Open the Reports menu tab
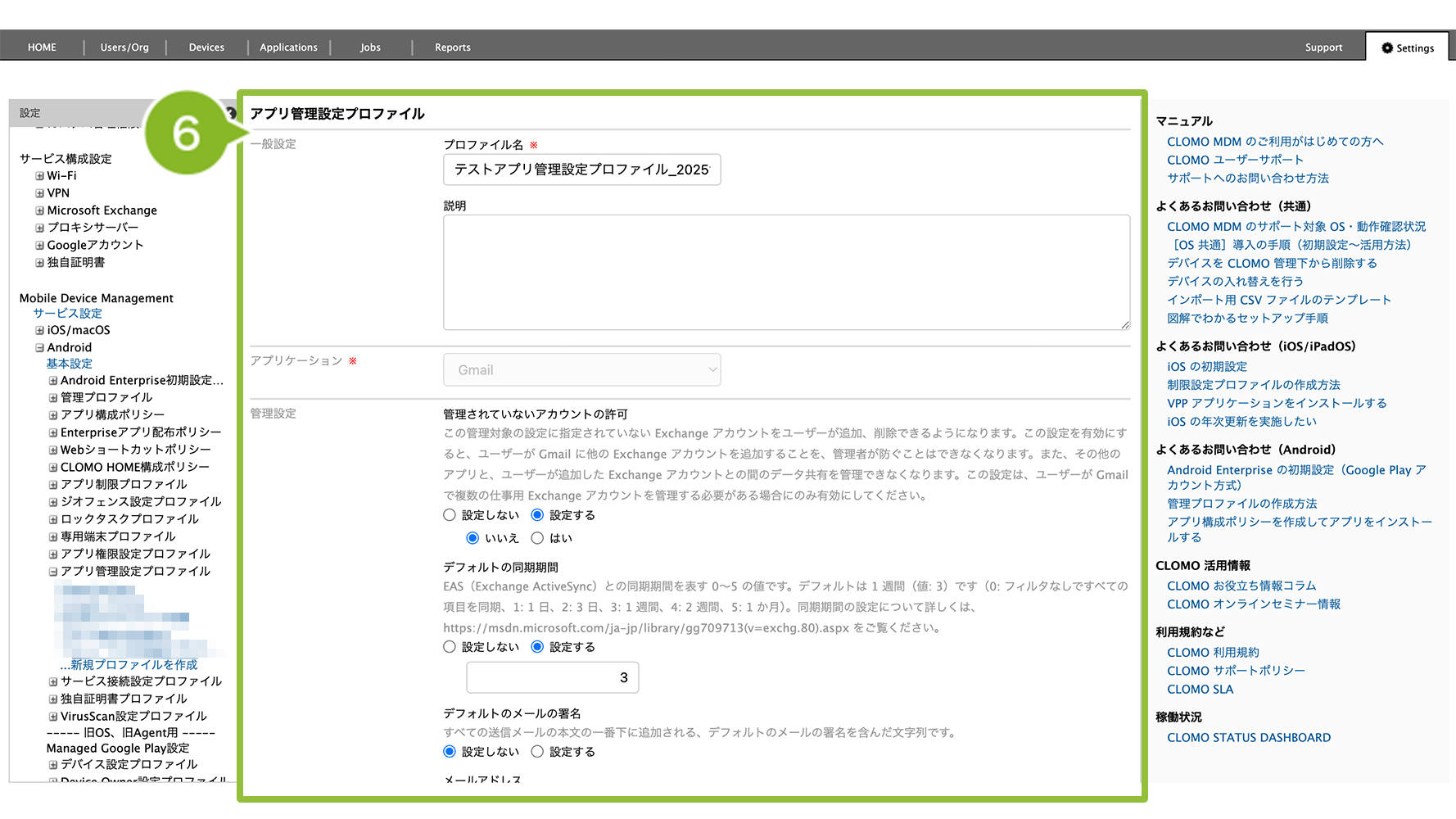1456x819 pixels. click(x=452, y=48)
